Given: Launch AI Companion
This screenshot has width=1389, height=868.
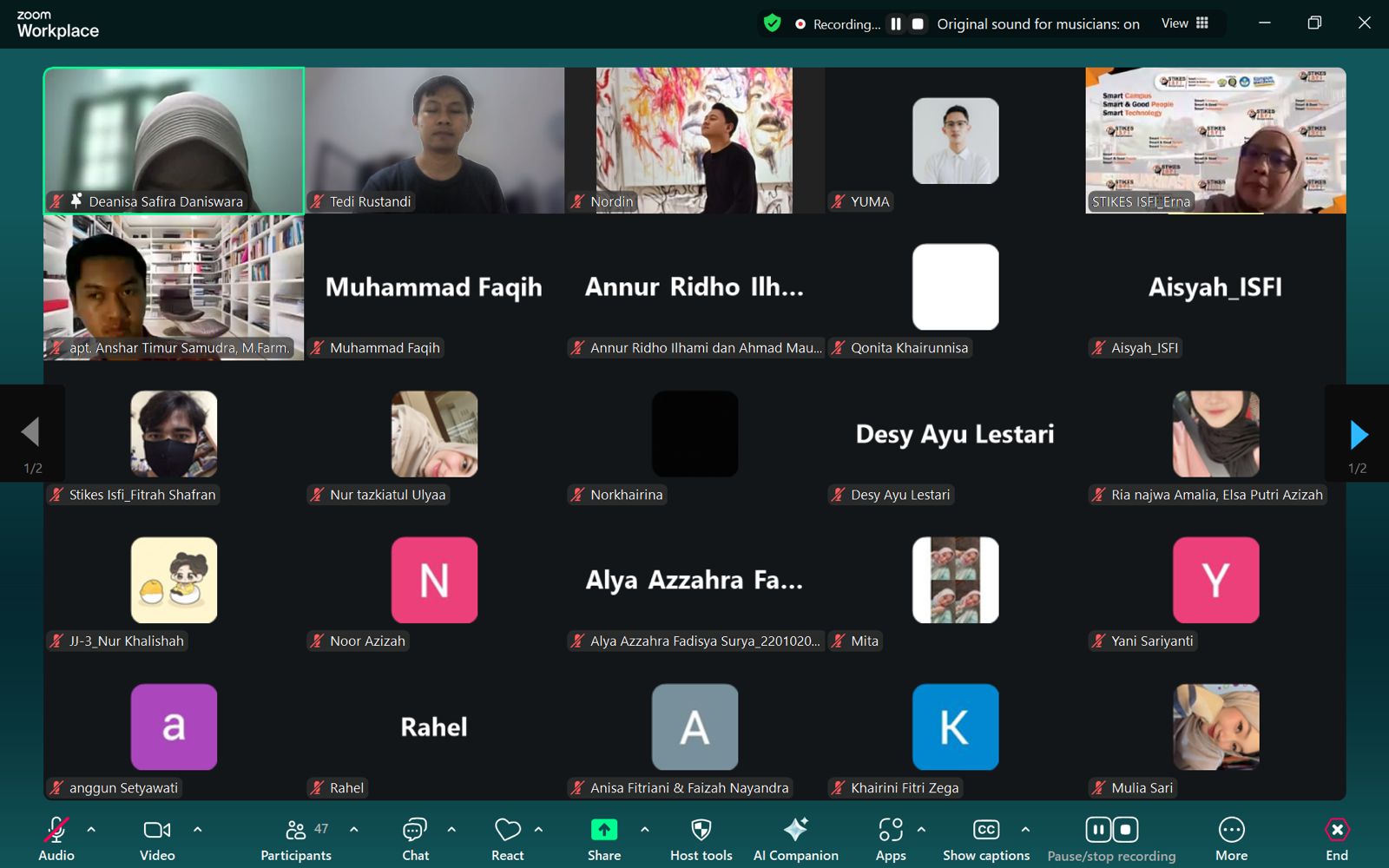Looking at the screenshot, I should tap(795, 839).
